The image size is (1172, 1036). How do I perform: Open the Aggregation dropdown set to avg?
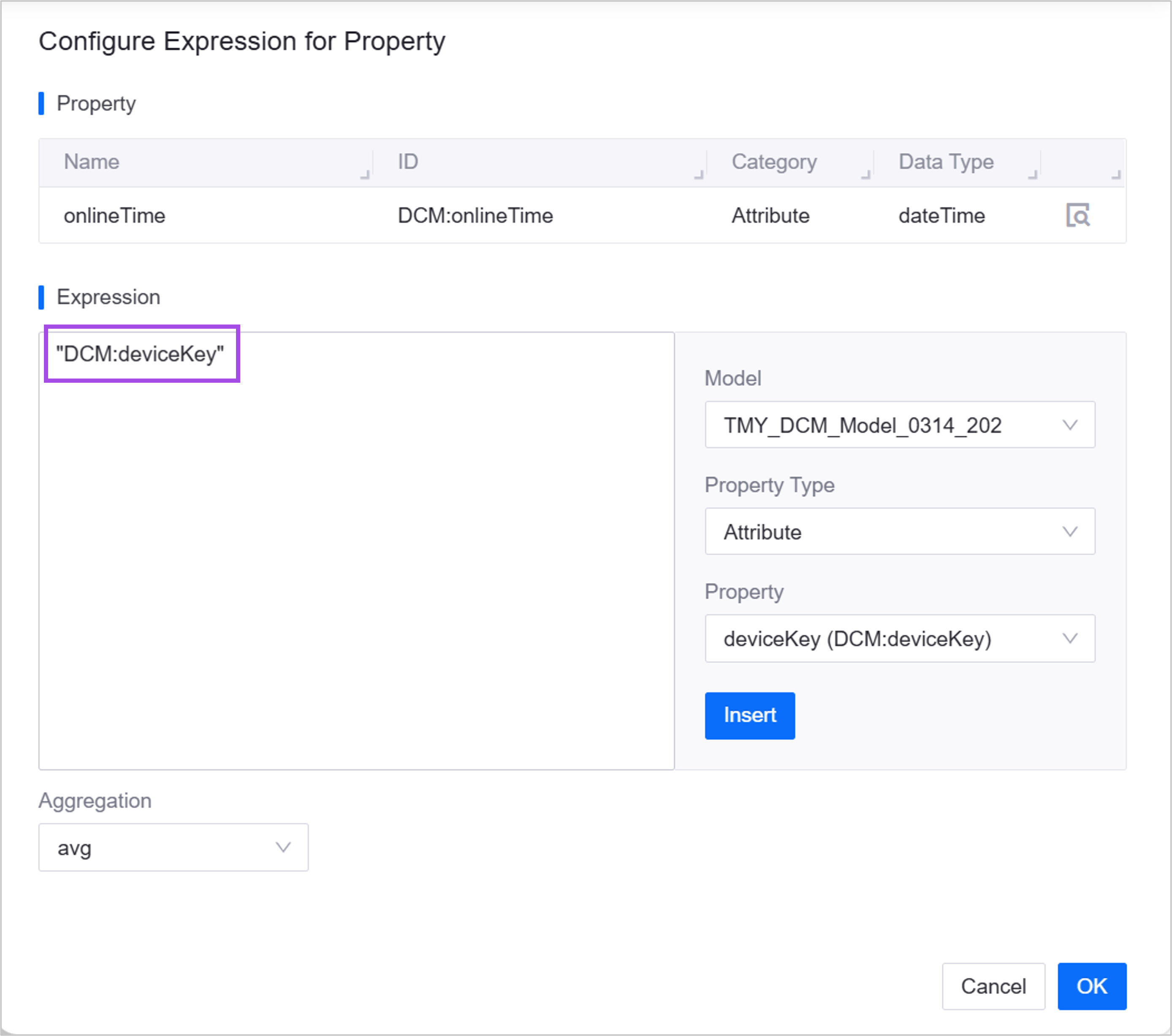pyautogui.click(x=173, y=847)
